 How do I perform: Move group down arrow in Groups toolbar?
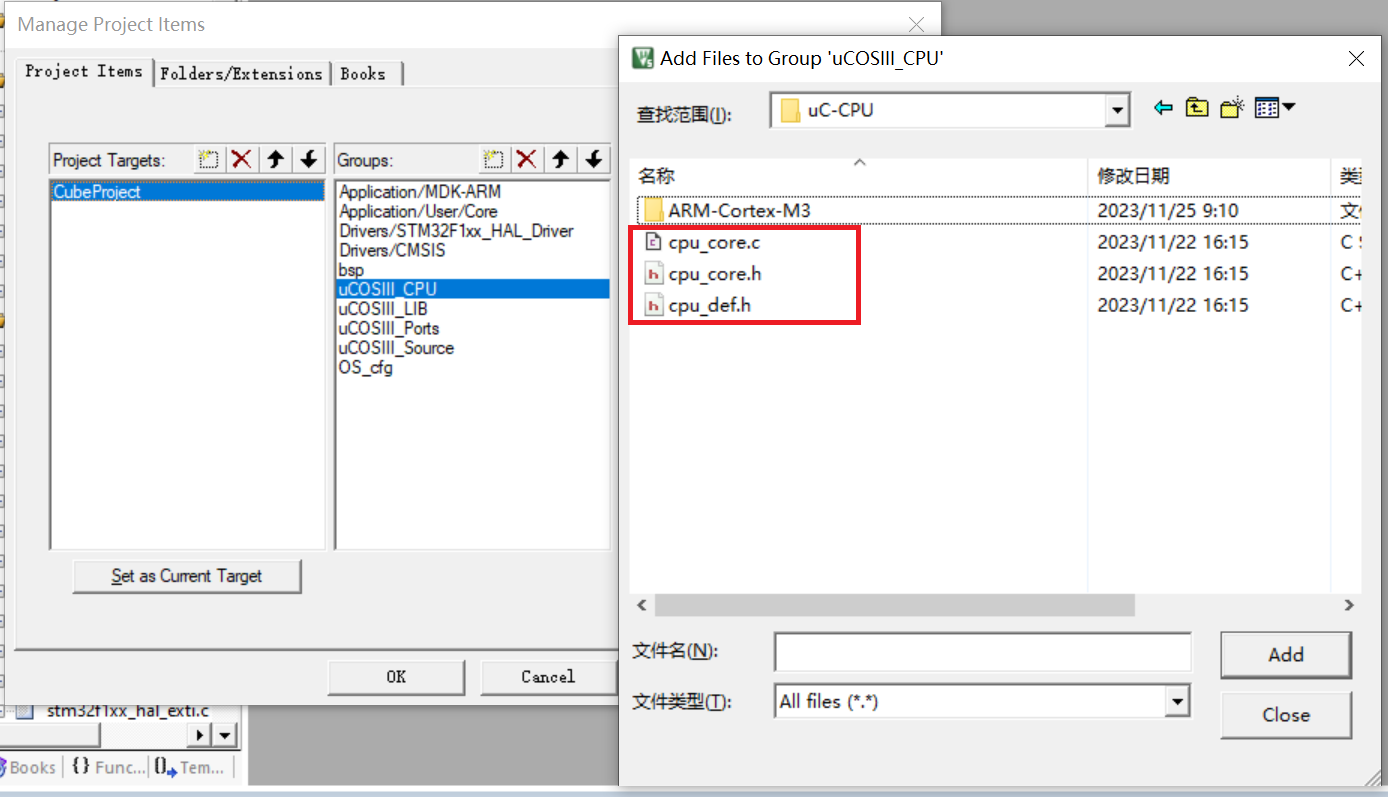click(x=593, y=159)
